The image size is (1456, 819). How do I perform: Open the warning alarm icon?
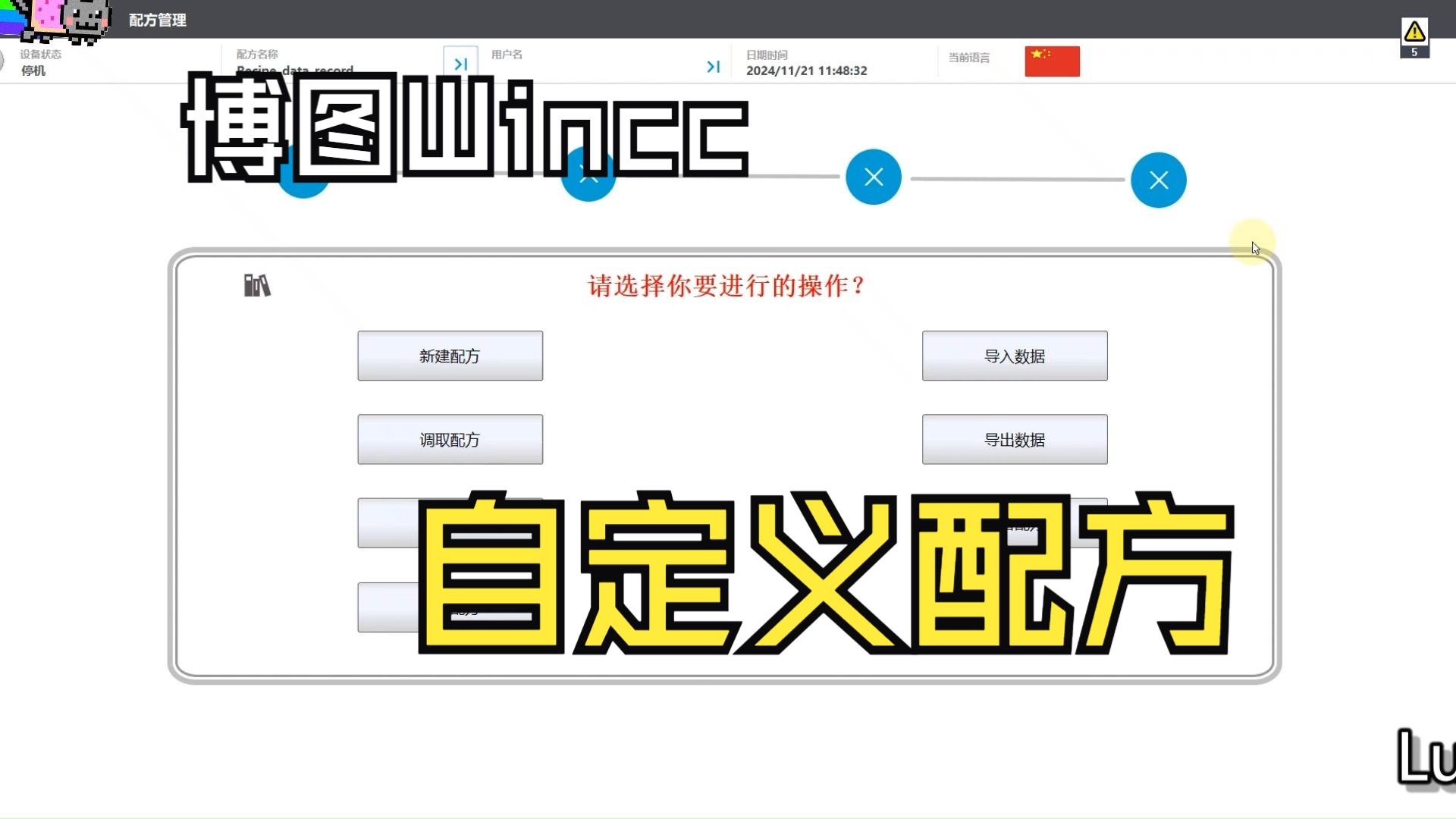point(1414,37)
